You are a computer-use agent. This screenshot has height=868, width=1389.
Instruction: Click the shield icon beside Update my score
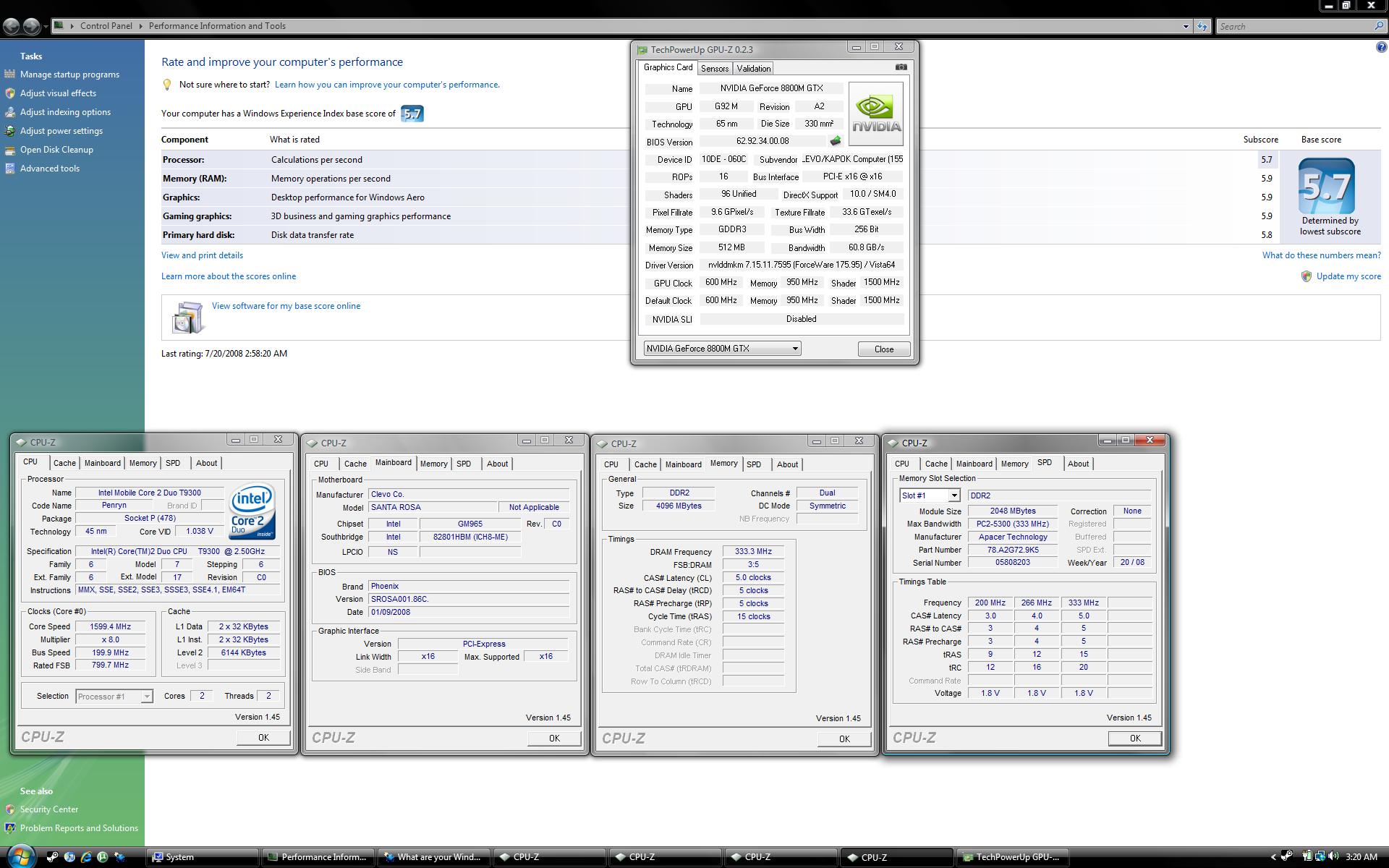pyautogui.click(x=1307, y=276)
